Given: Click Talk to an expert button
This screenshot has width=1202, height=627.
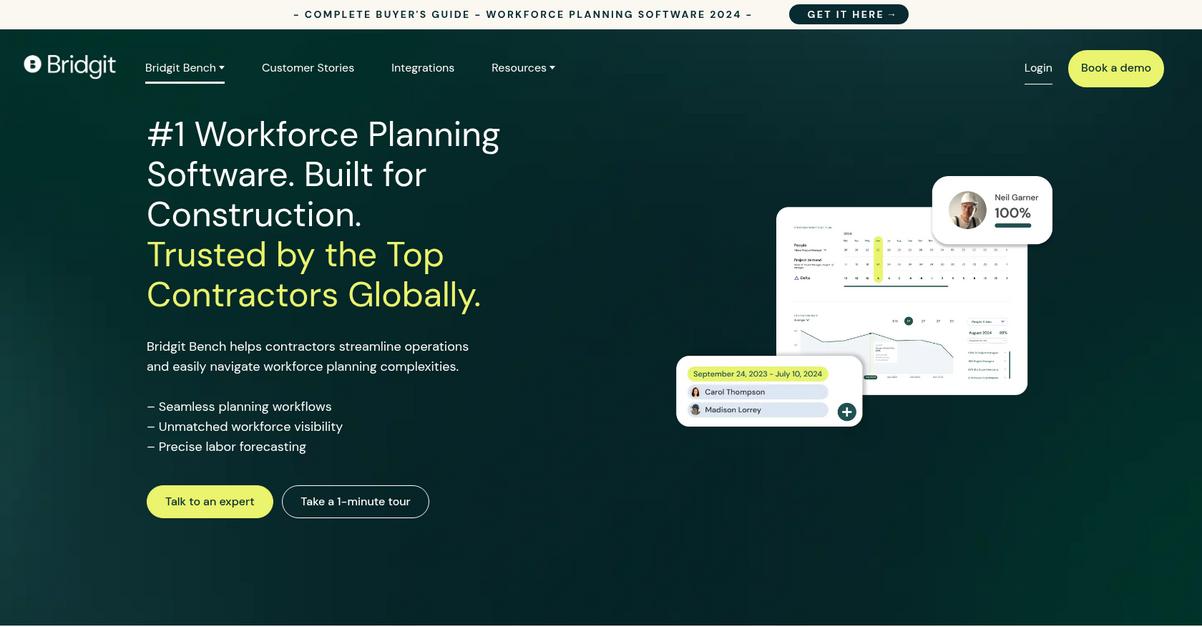Looking at the screenshot, I should [210, 502].
